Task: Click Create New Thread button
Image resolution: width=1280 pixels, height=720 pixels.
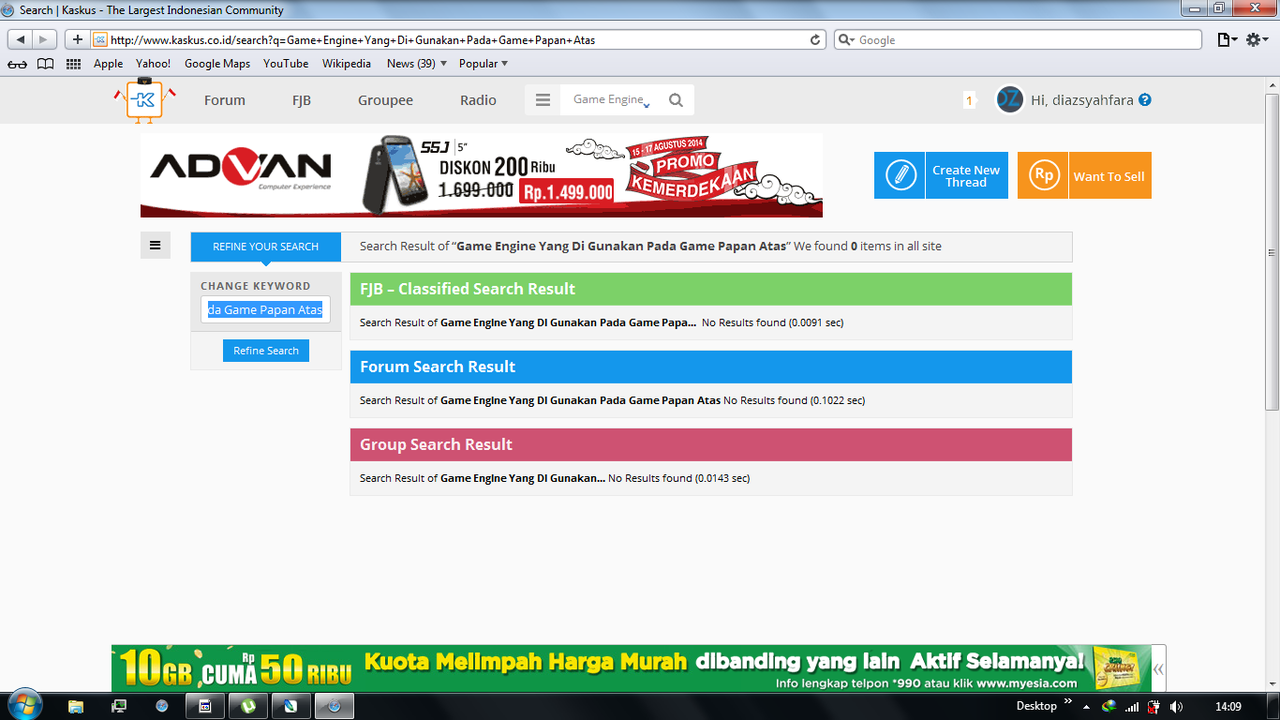Action: coord(941,175)
